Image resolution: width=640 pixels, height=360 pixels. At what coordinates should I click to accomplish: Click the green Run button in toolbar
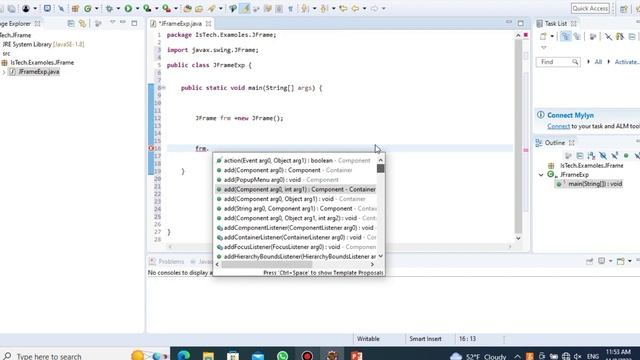(x=128, y=8)
